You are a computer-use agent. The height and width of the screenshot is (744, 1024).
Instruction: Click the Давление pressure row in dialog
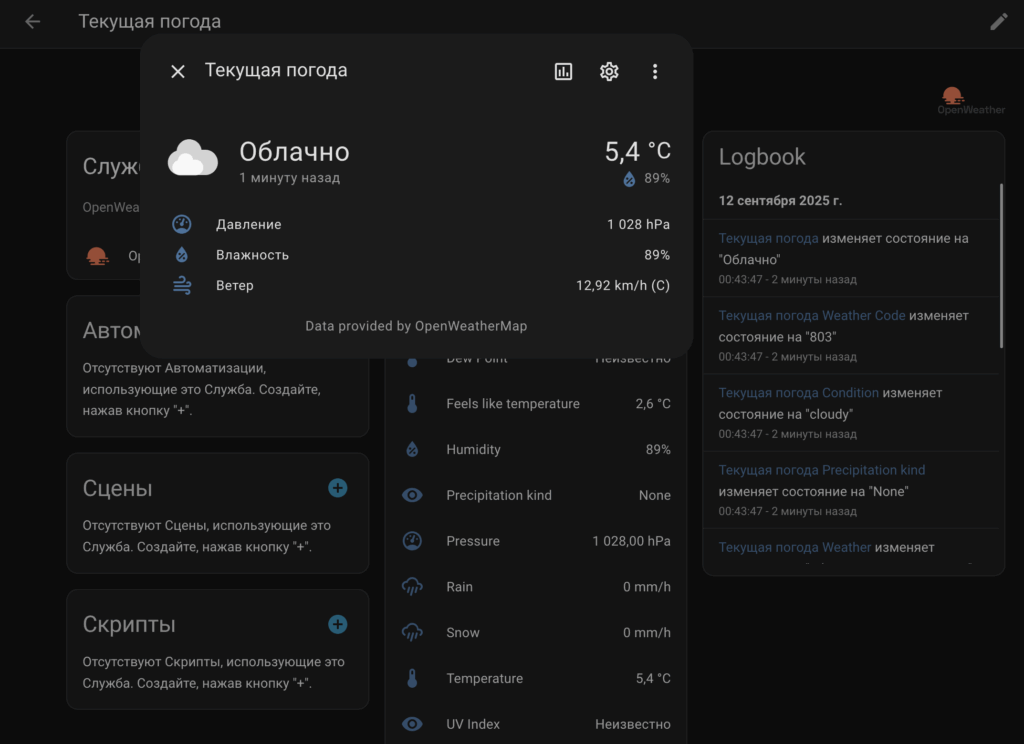pyautogui.click(x=420, y=225)
